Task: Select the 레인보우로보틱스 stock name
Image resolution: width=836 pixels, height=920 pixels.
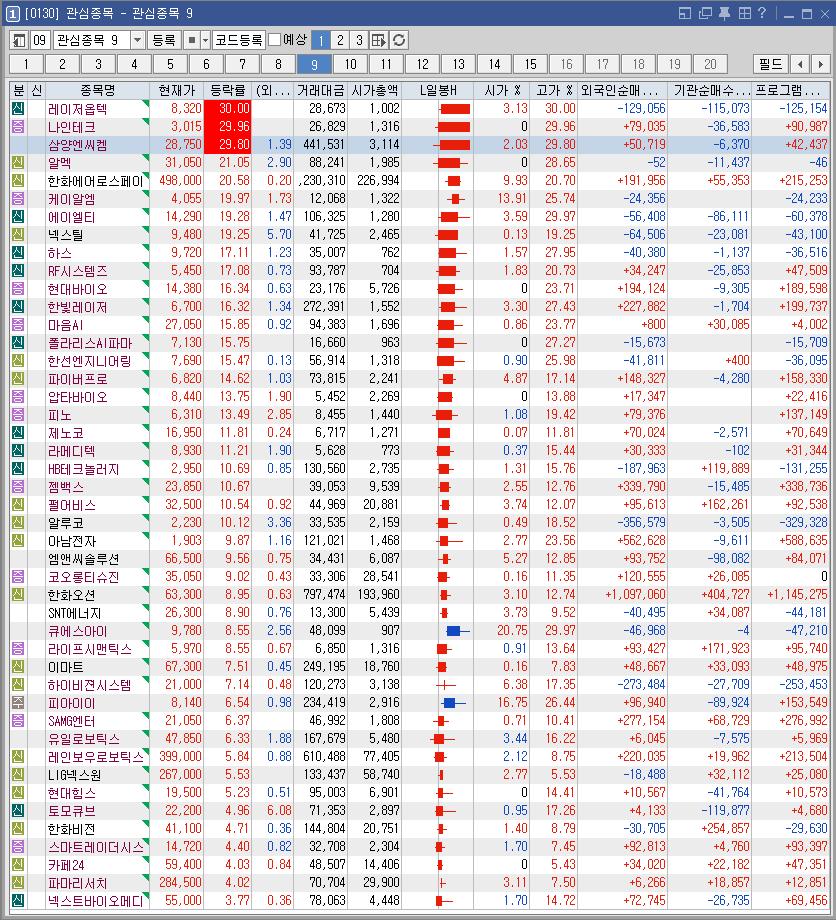Action: coord(96,756)
